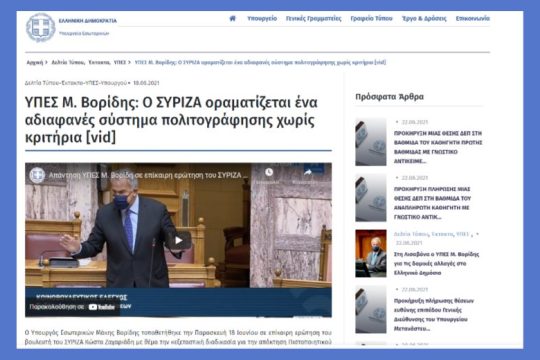Open the Γραφείο Τύπου menu
The image size is (540, 360).
pyautogui.click(x=371, y=19)
